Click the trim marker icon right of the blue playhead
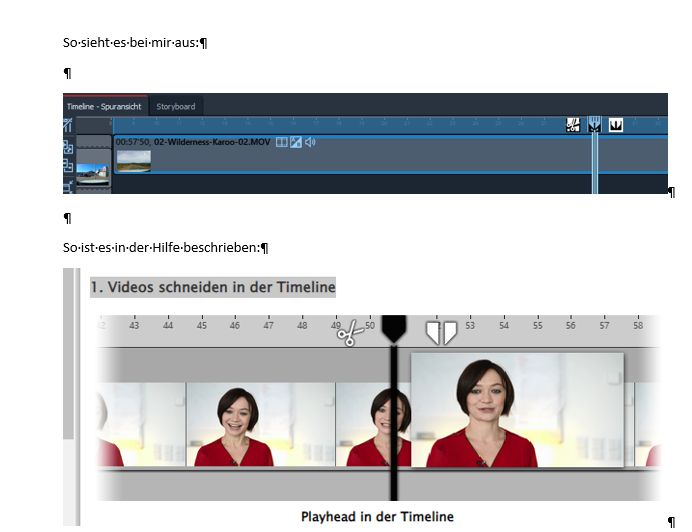This screenshot has width=692, height=532. point(616,125)
